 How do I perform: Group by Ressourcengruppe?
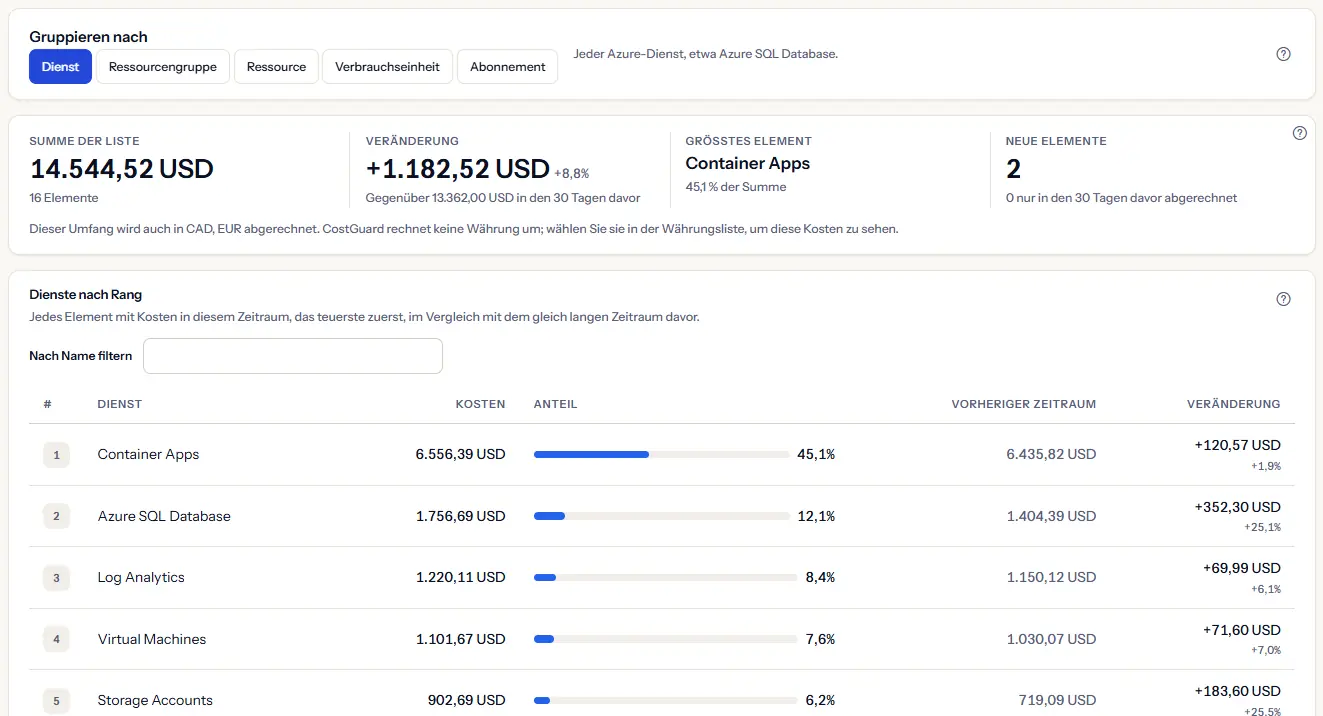coord(163,67)
